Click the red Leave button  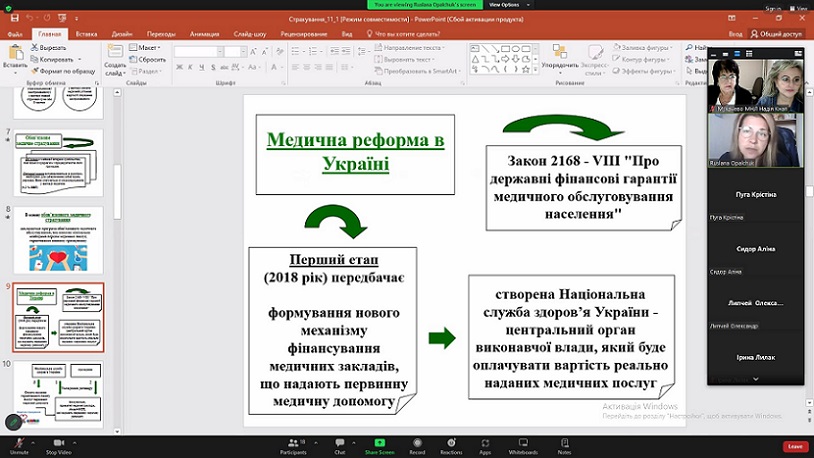(x=795, y=446)
